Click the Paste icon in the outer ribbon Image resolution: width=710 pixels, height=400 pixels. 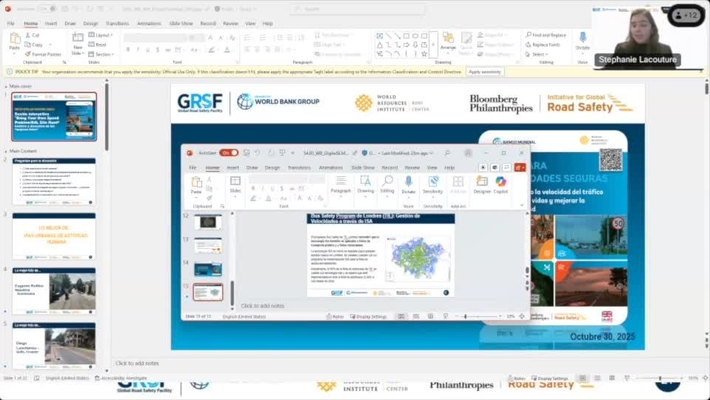15,41
